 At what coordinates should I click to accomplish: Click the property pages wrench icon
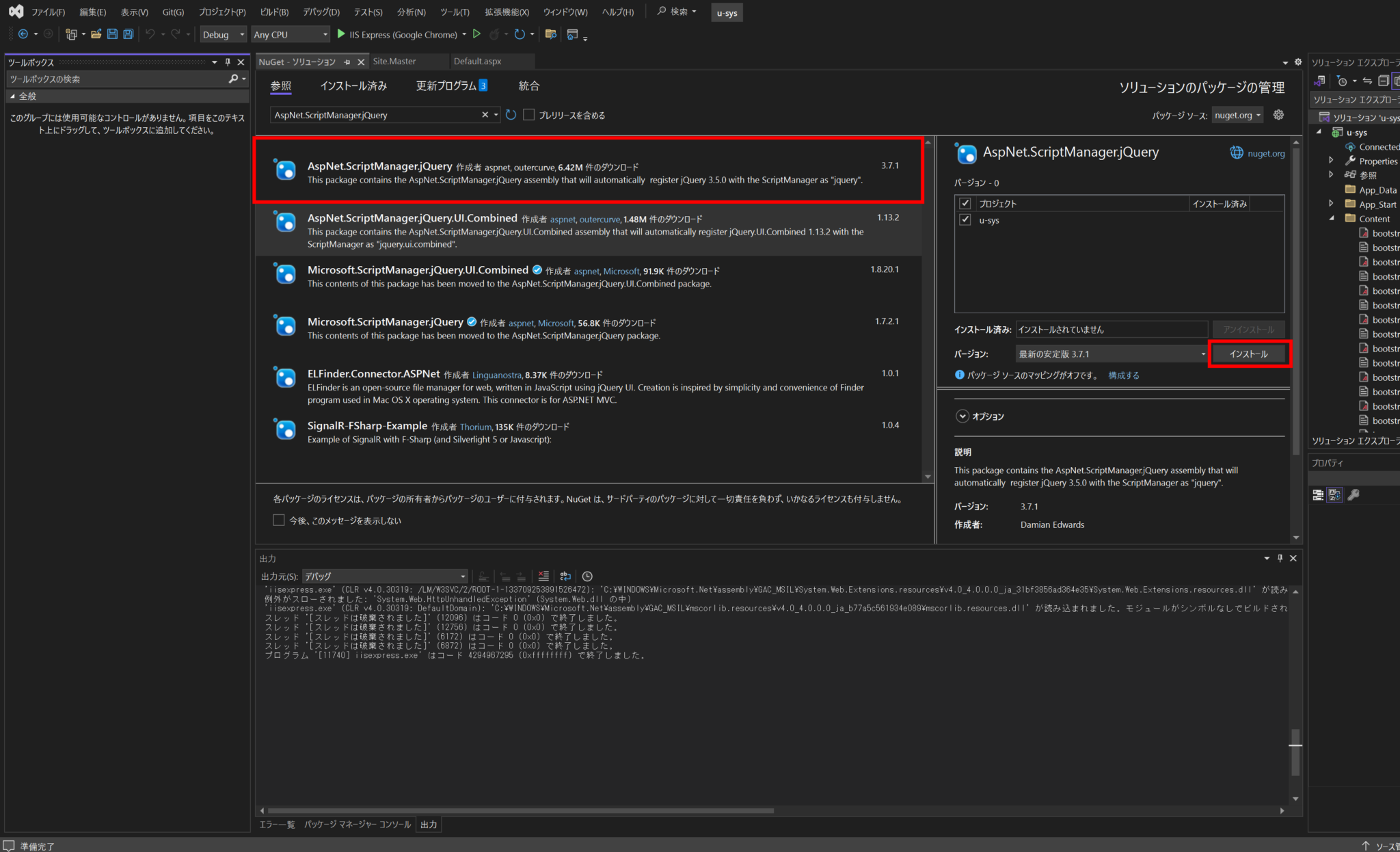[x=1353, y=494]
